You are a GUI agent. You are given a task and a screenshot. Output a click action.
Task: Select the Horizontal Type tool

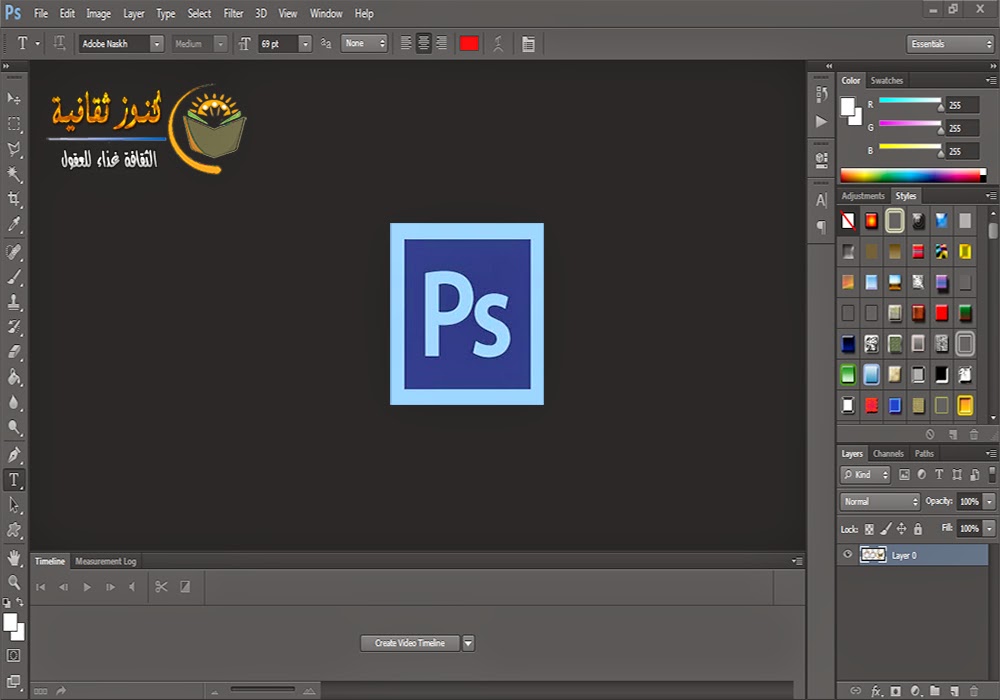(14, 479)
